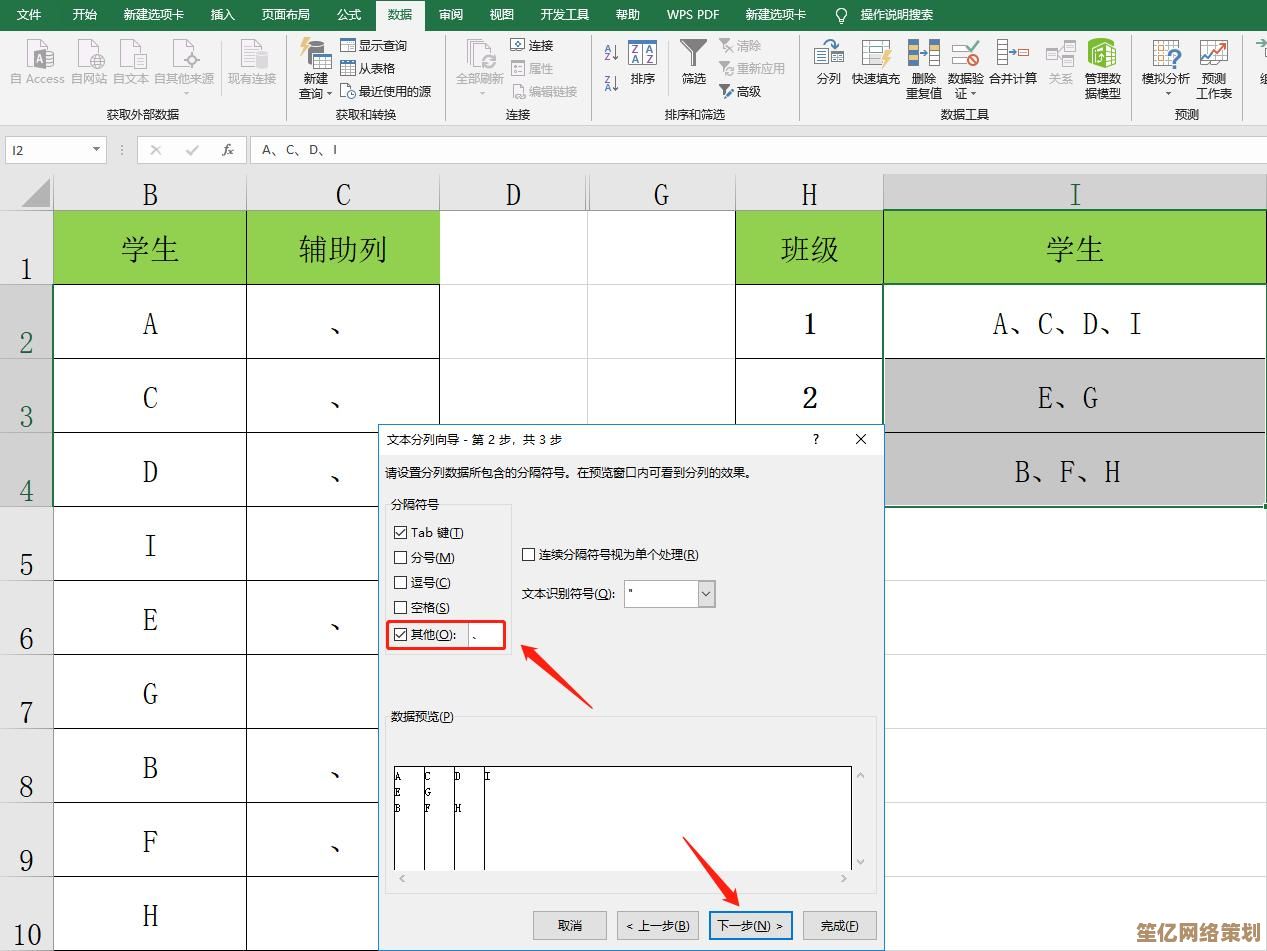Click the 排序 sort icon
1267x951 pixels.
point(642,57)
